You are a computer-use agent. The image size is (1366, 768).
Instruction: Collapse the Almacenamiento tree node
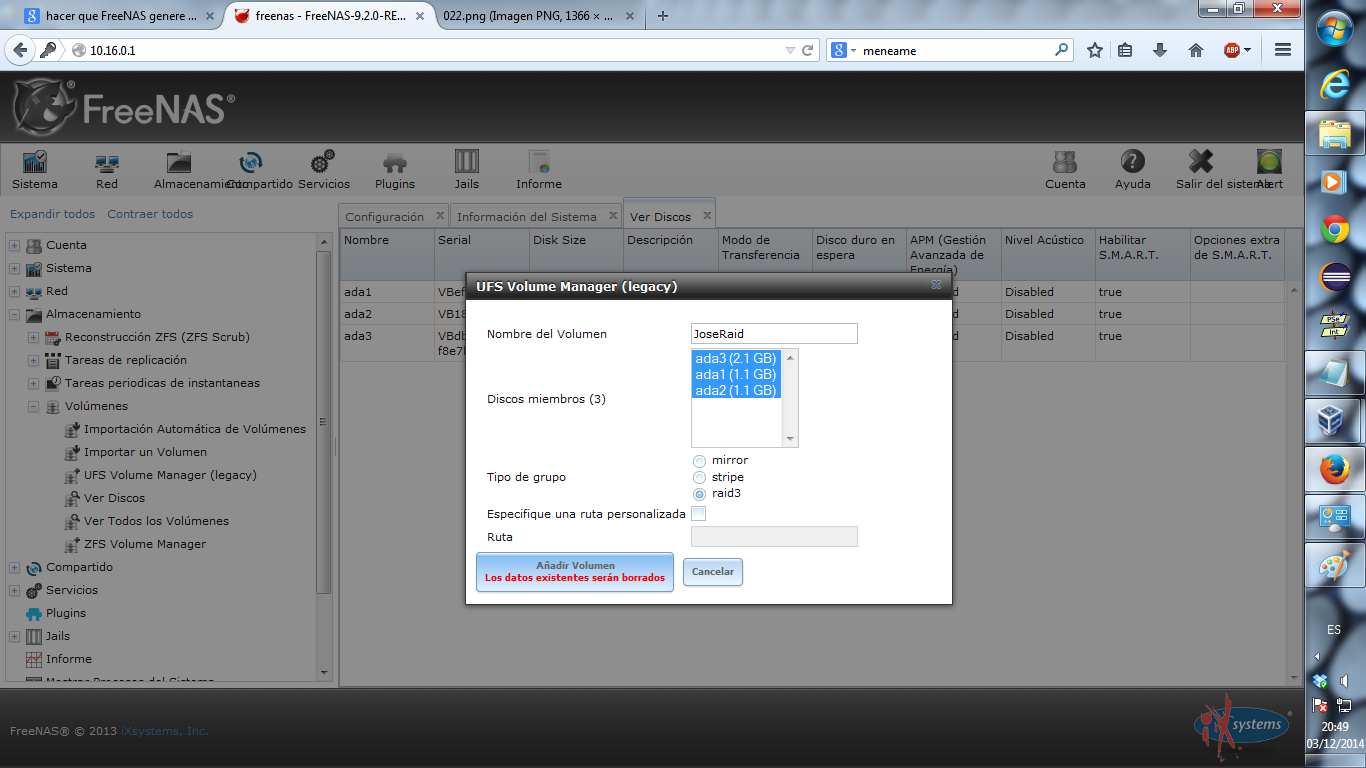tap(15, 314)
